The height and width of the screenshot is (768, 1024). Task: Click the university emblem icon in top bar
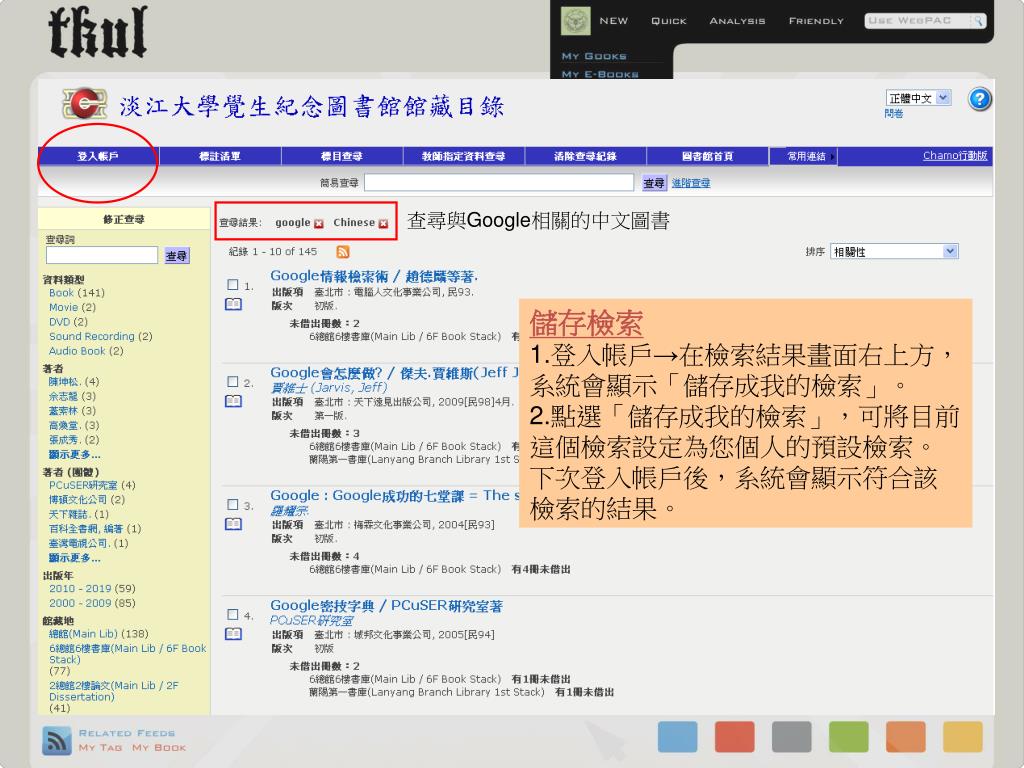point(575,21)
